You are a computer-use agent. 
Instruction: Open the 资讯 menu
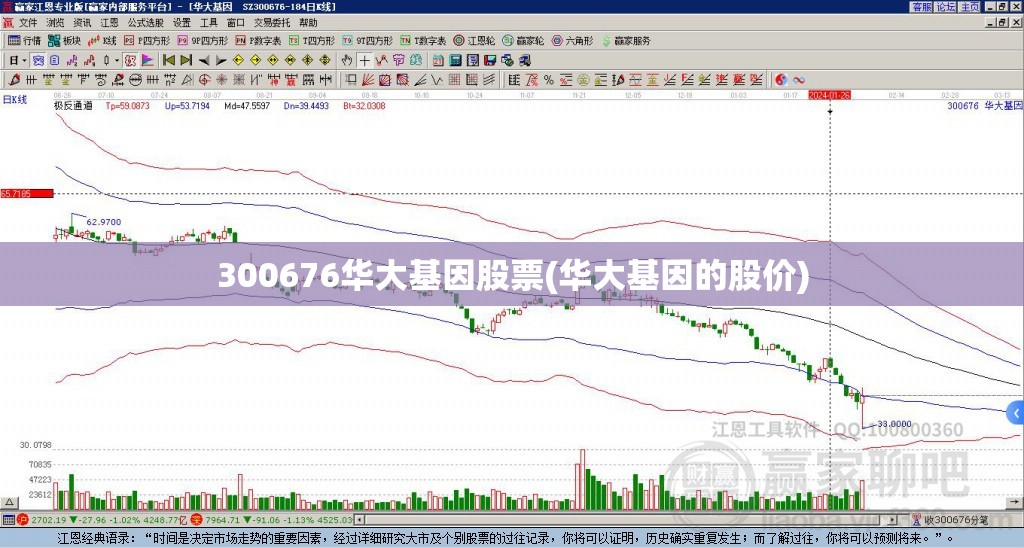(x=82, y=23)
